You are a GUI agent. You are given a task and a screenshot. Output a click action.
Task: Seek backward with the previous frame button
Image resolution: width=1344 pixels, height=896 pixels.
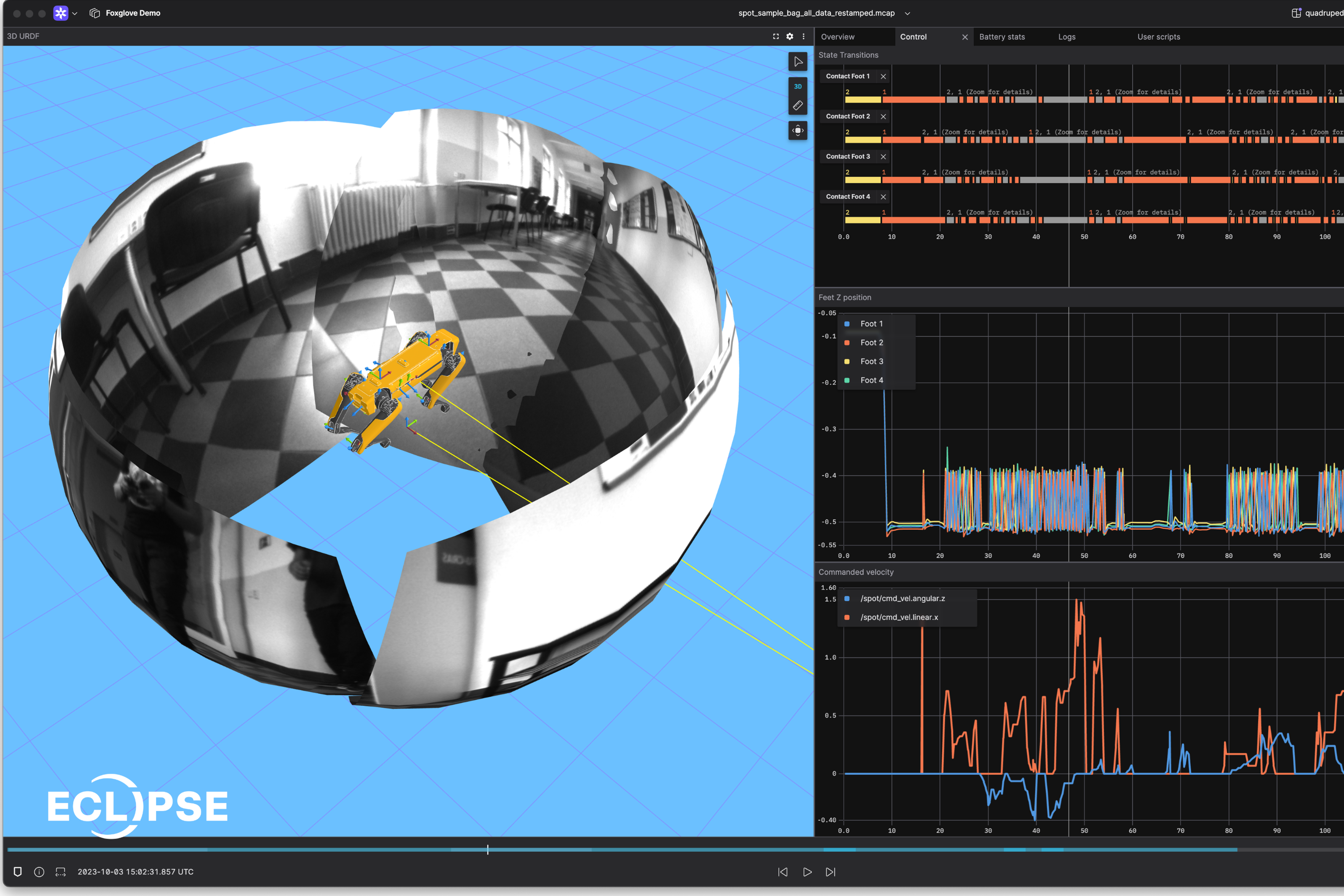point(783,872)
